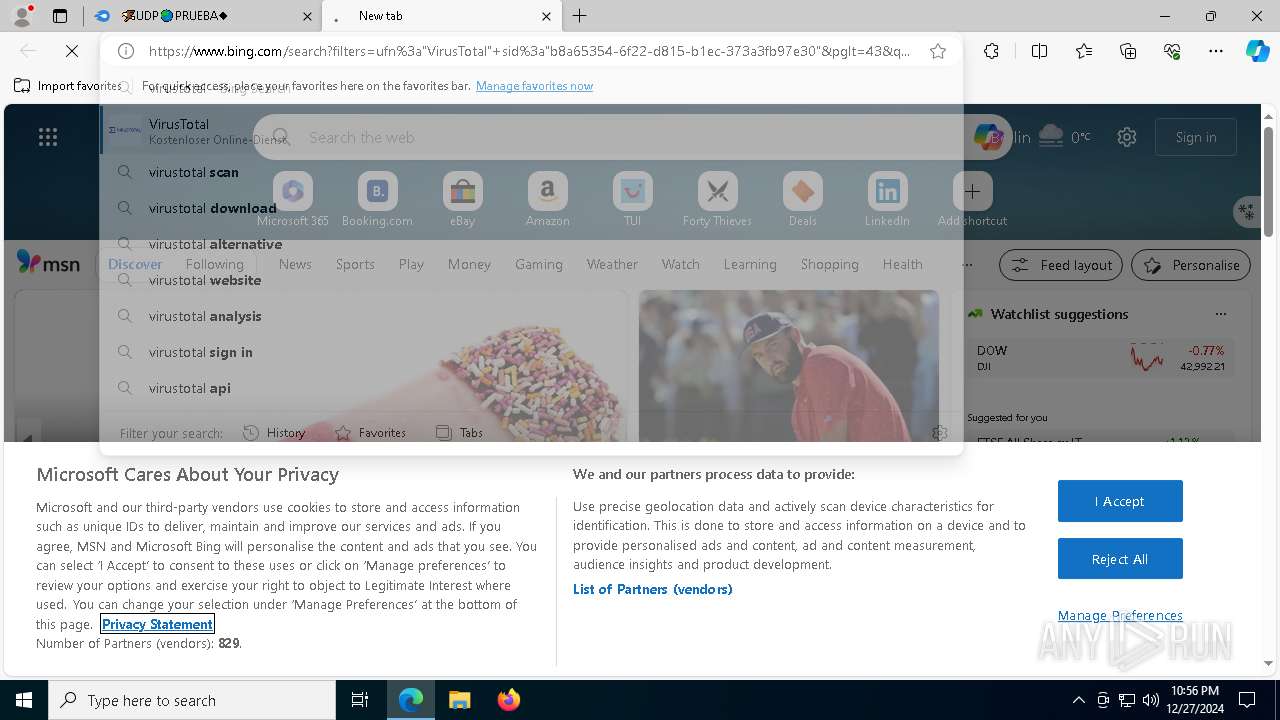This screenshot has width=1280, height=720.
Task: Open Task View on the taskbar
Action: (360, 700)
